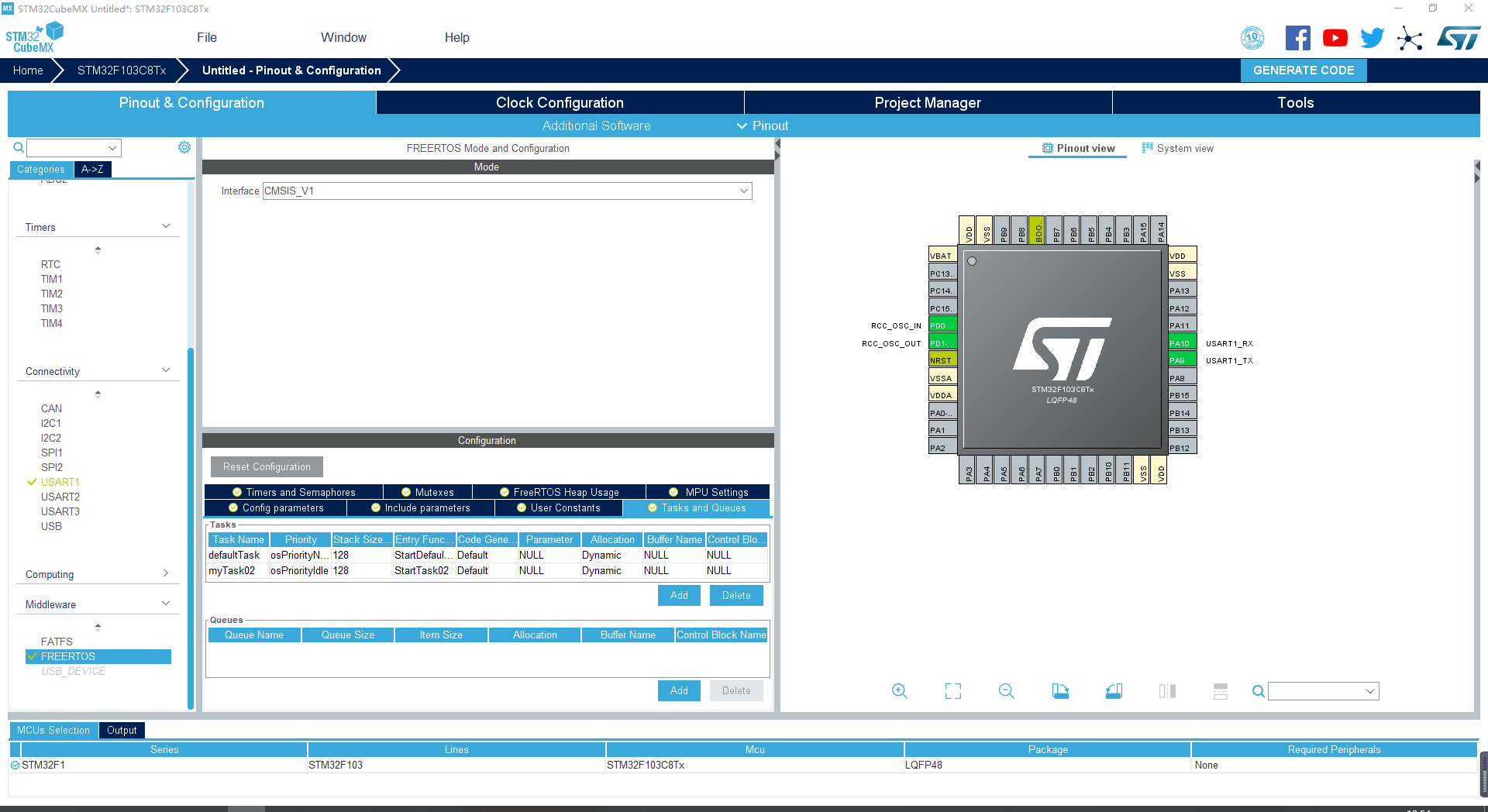Open the Timers and Semaphores tab
1488x812 pixels.
point(294,492)
